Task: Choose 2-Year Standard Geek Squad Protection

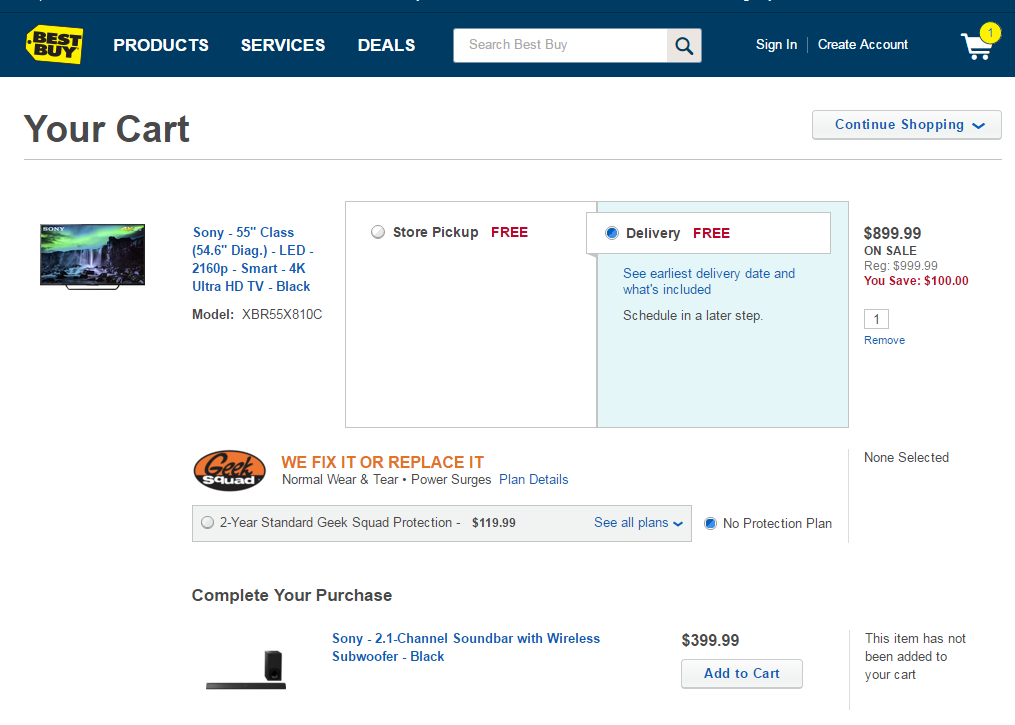Action: click(x=207, y=522)
